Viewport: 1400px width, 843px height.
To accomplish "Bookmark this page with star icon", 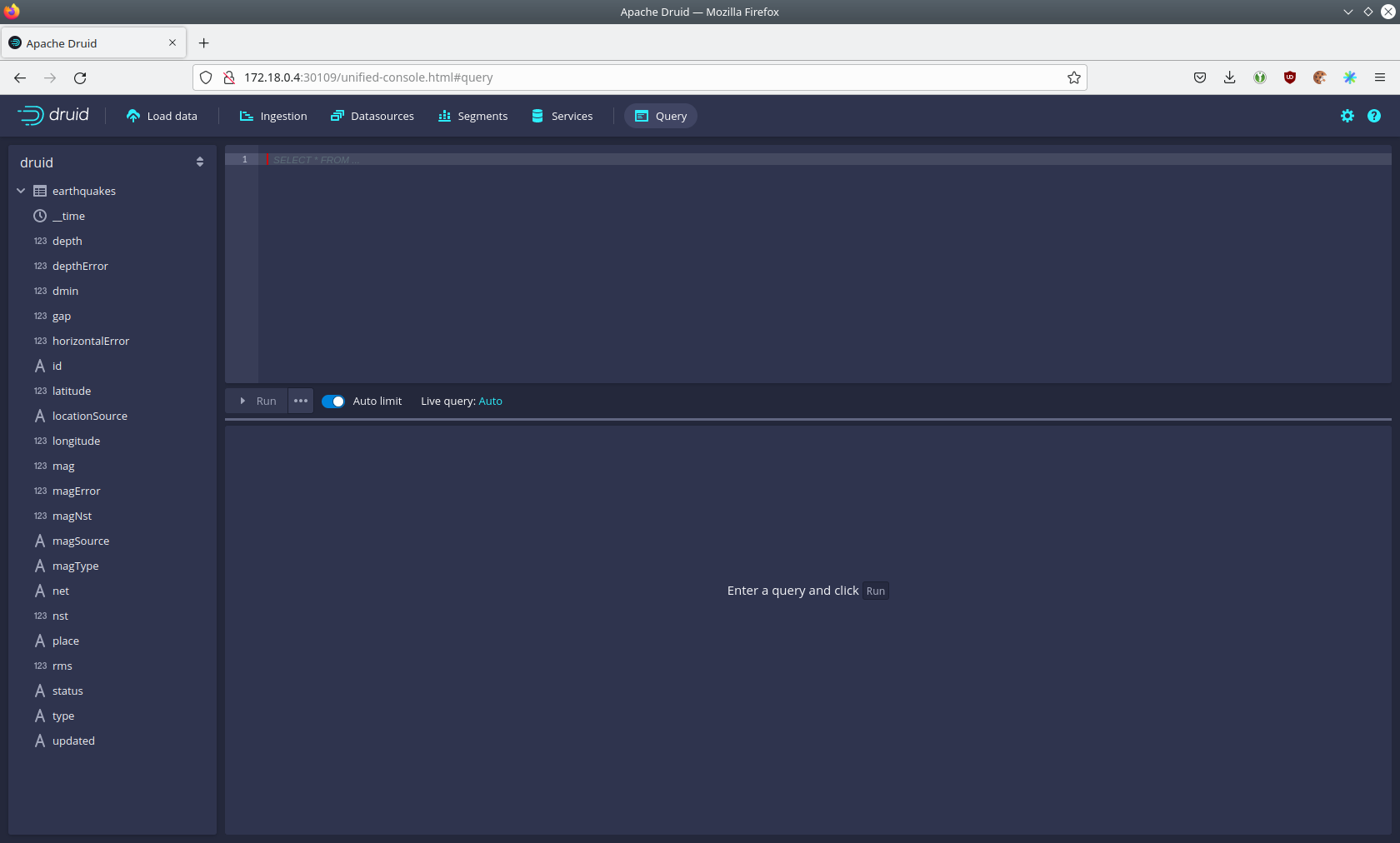I will click(1073, 77).
